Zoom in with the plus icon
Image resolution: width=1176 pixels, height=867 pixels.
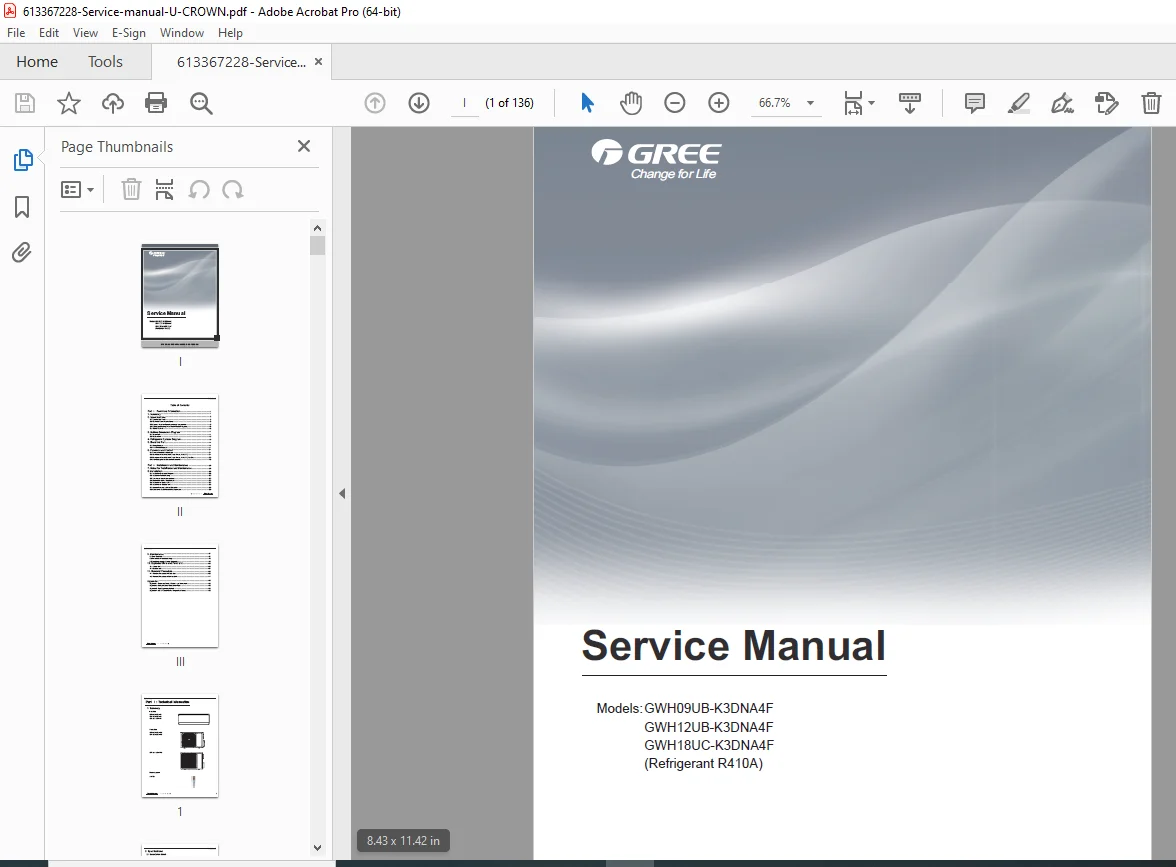coord(718,103)
